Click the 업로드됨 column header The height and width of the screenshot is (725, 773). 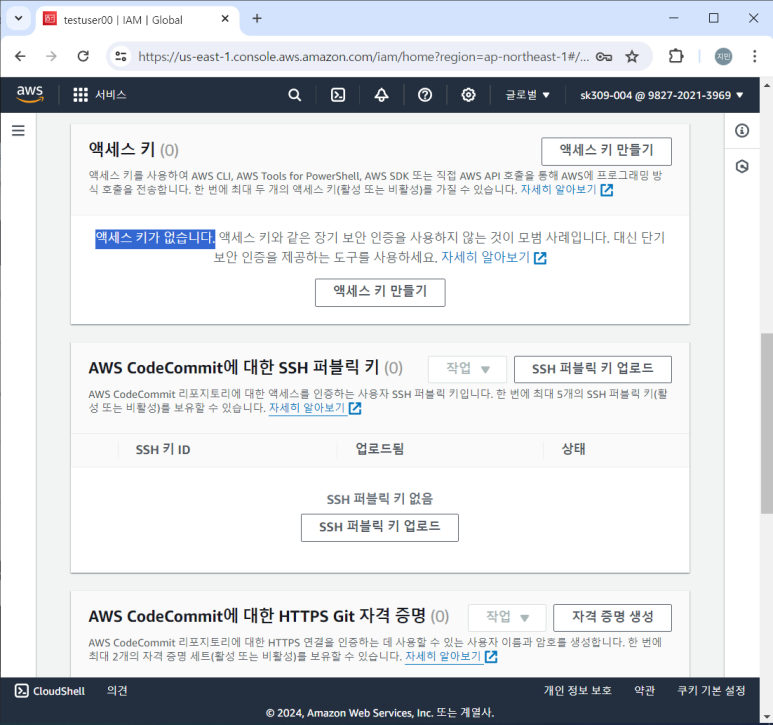(380, 449)
